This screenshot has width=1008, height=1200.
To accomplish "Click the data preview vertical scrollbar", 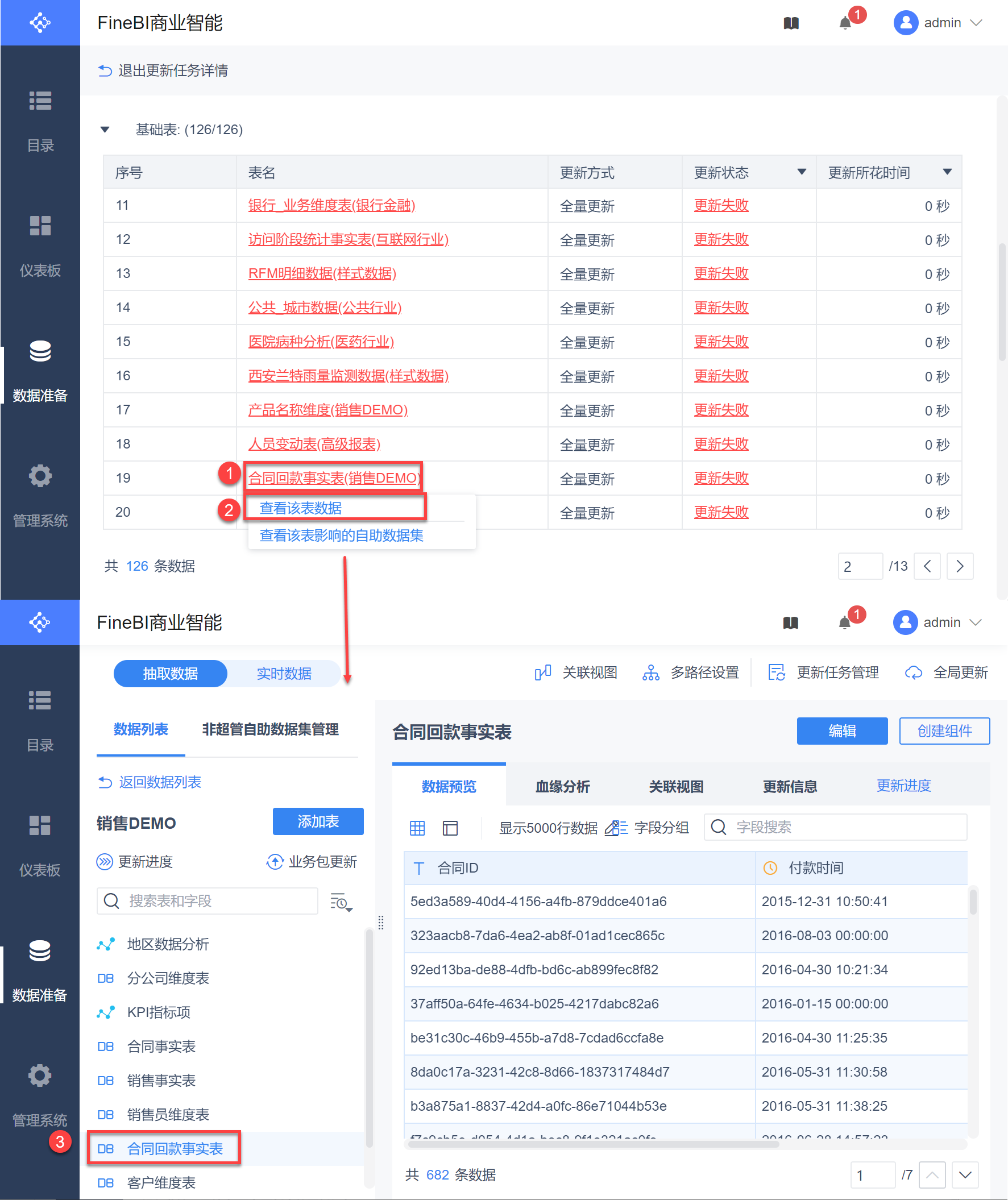I will pyautogui.click(x=973, y=902).
